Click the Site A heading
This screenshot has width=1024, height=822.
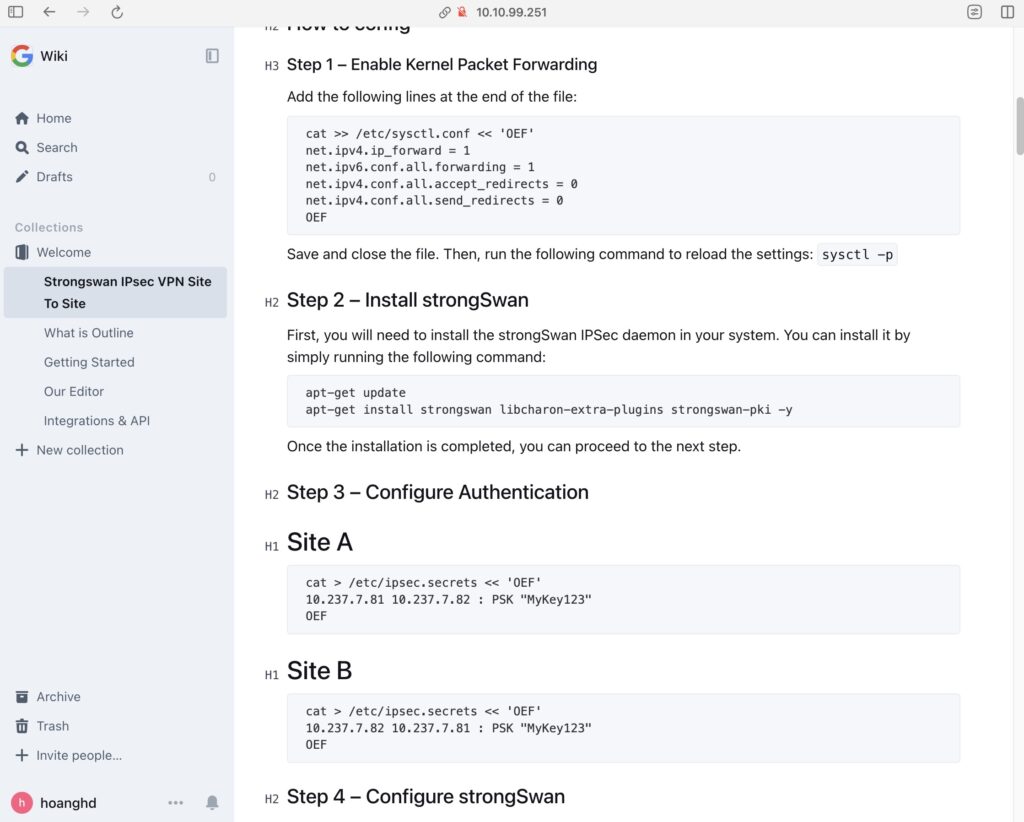[320, 542]
